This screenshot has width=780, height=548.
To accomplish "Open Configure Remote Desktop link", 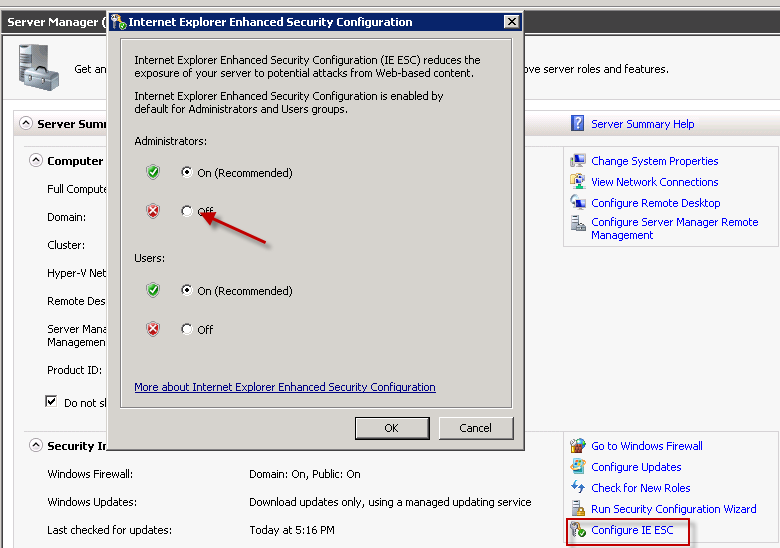I will [x=656, y=203].
